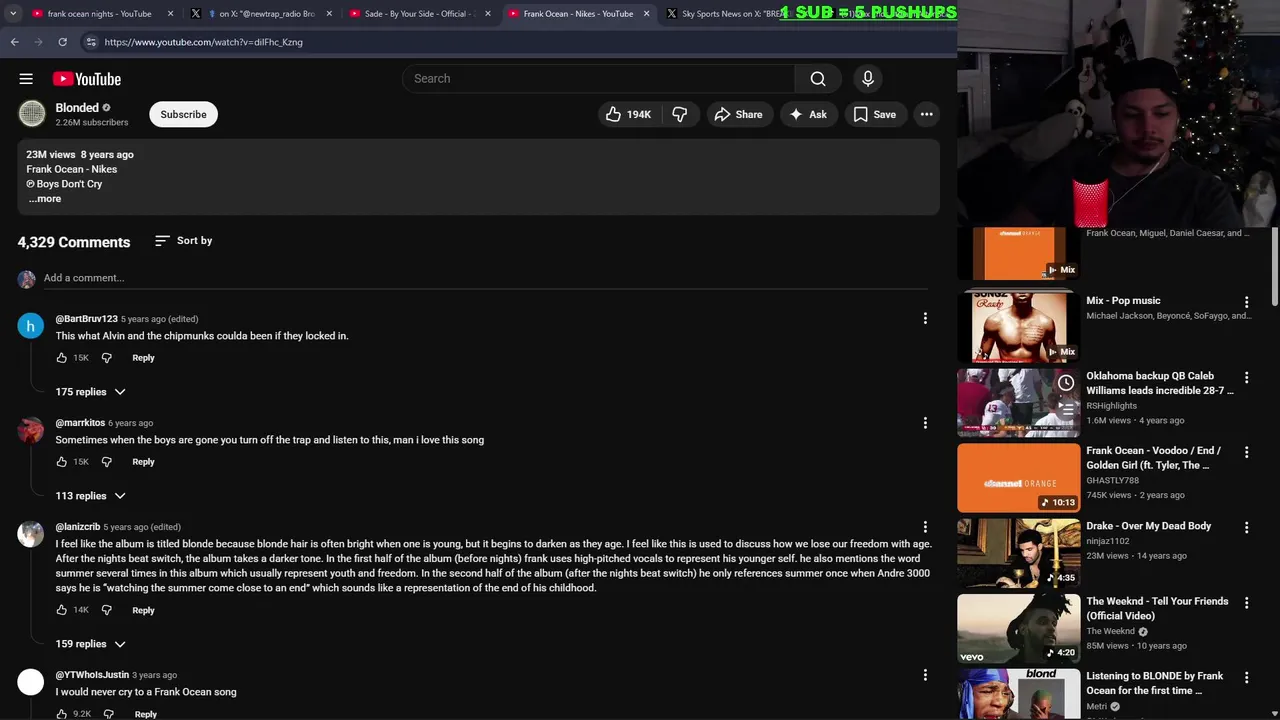Open @lanizcrib profile avatar
The height and width of the screenshot is (720, 1280).
point(31,534)
